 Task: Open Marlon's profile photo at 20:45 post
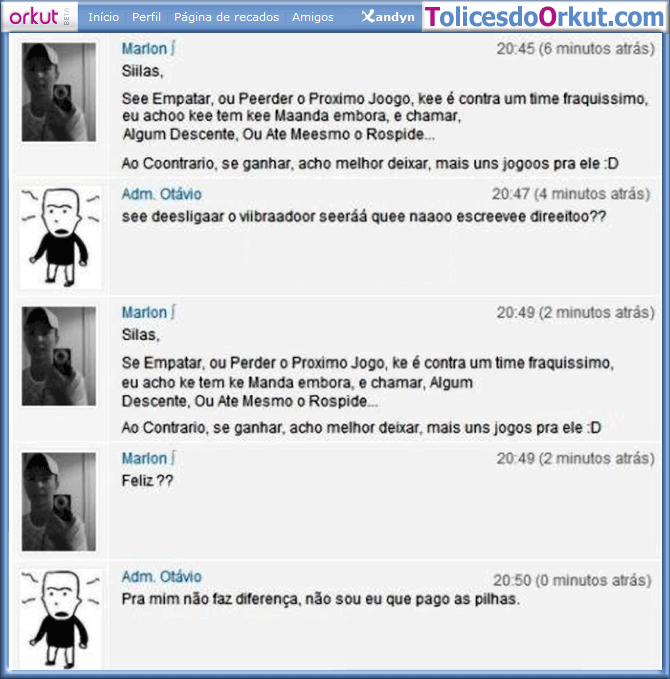[x=59, y=92]
